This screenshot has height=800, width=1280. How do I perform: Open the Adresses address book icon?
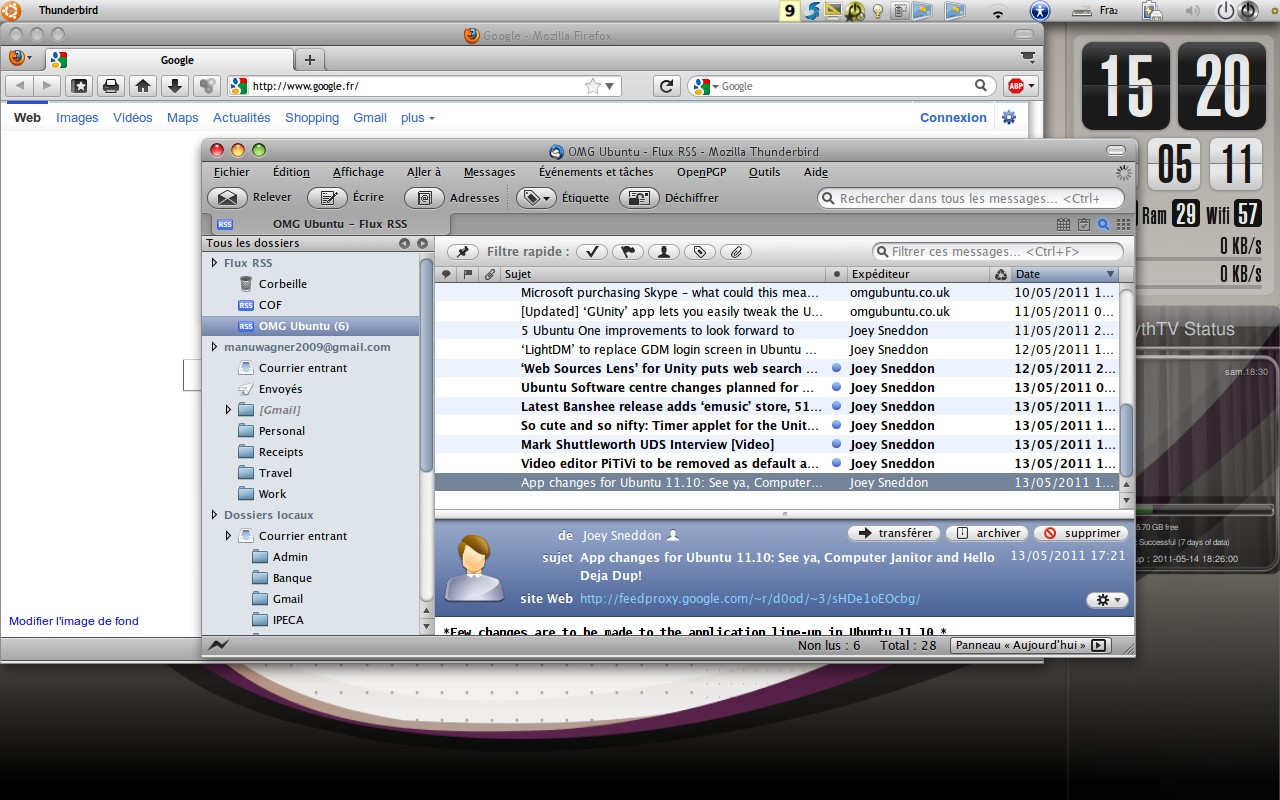(425, 198)
